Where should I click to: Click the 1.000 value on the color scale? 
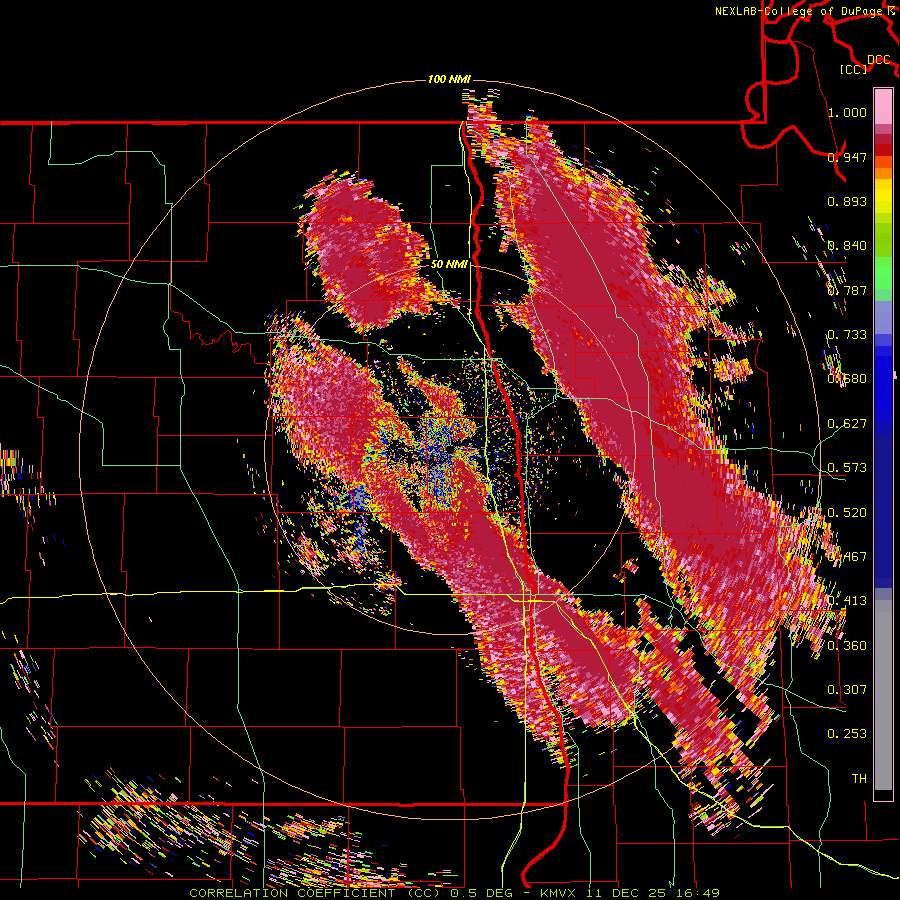coord(847,112)
